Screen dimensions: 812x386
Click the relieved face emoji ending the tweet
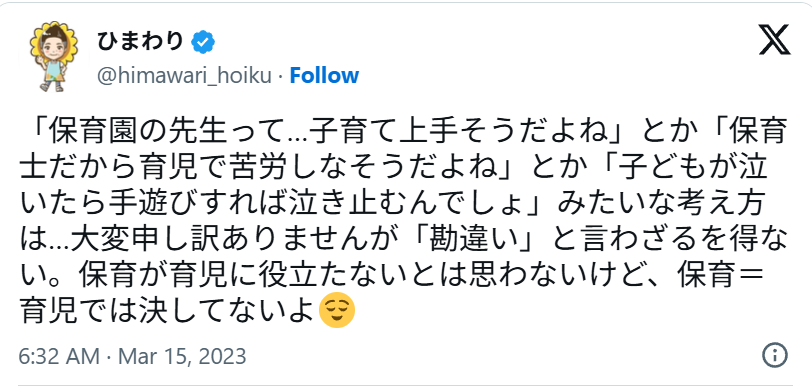pyautogui.click(x=337, y=309)
